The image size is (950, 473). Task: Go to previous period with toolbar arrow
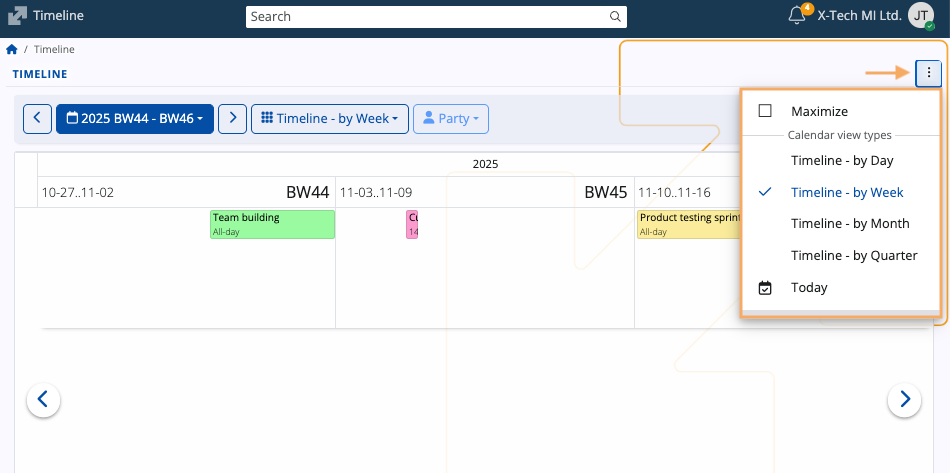pos(37,118)
